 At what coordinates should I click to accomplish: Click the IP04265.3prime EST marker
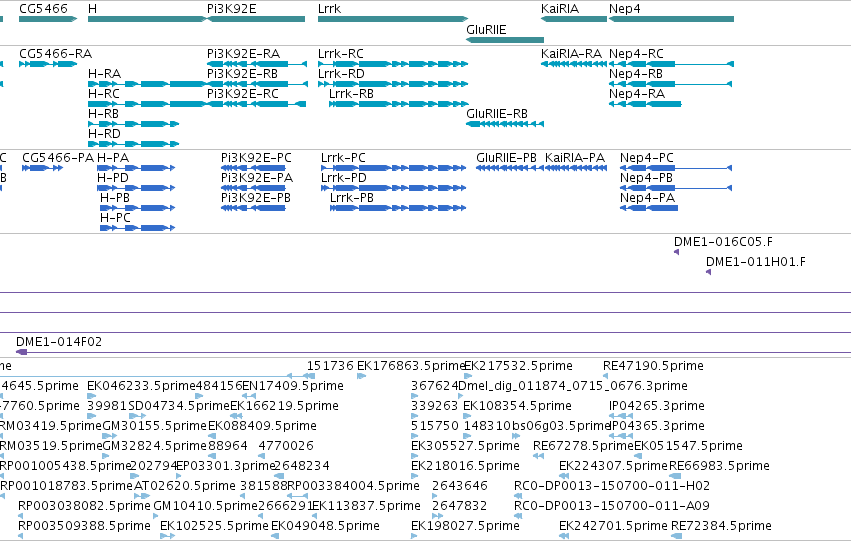click(620, 416)
